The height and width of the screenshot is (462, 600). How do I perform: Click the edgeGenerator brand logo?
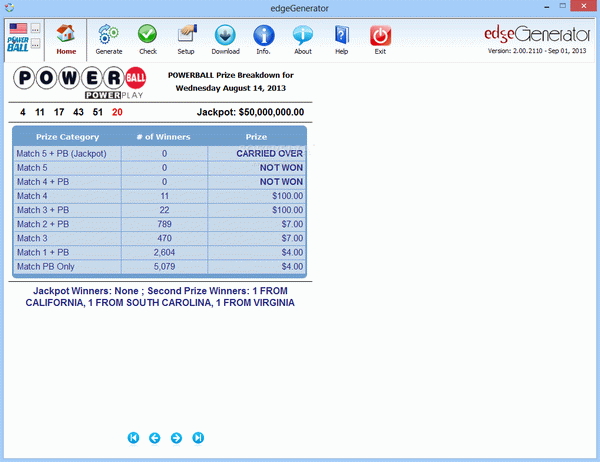(x=537, y=34)
